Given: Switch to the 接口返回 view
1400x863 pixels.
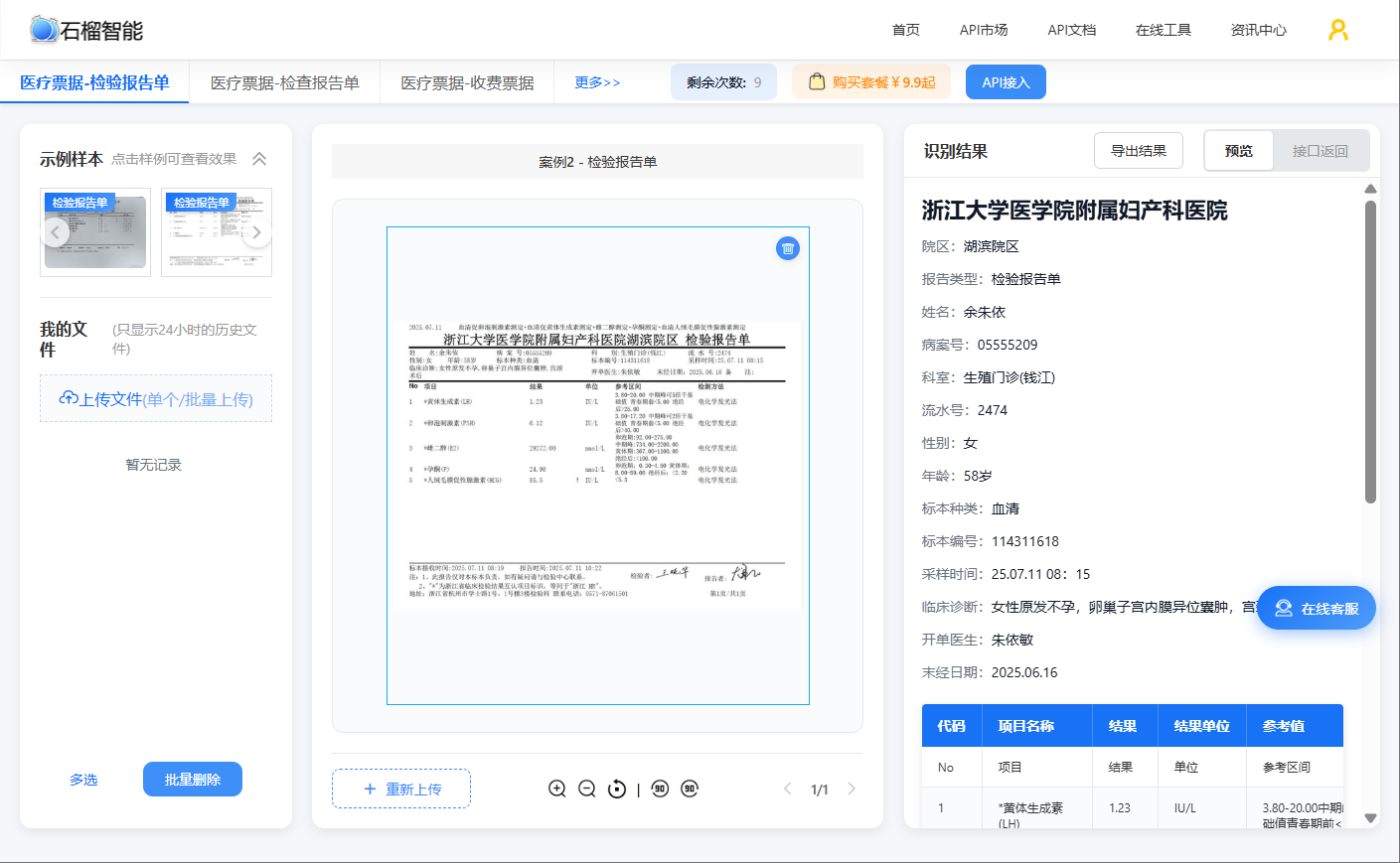Looking at the screenshot, I should [1320, 151].
